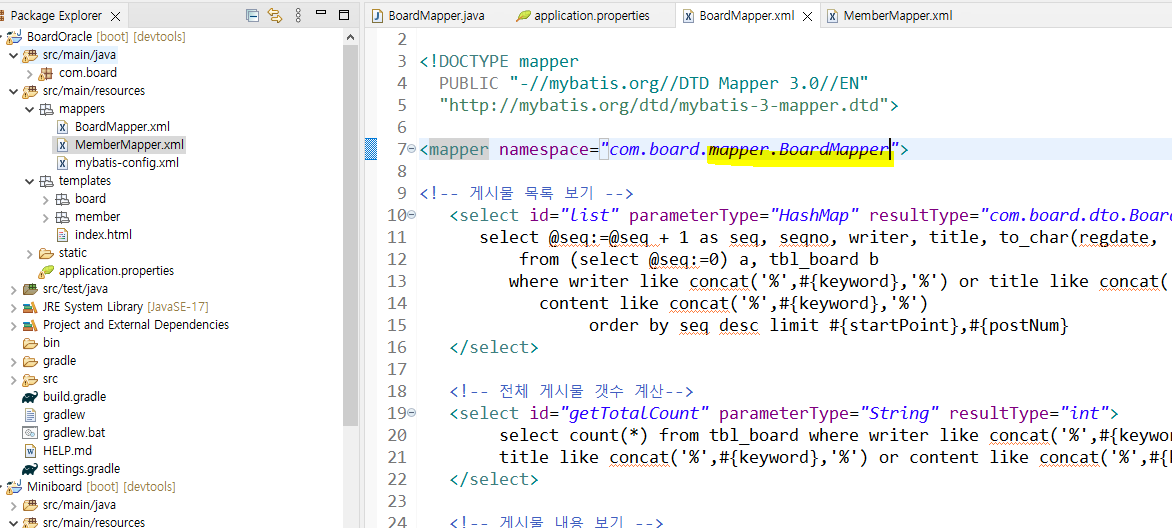Expand Project and External Dependencies
Viewport: 1172px width, 528px height.
tap(13, 325)
